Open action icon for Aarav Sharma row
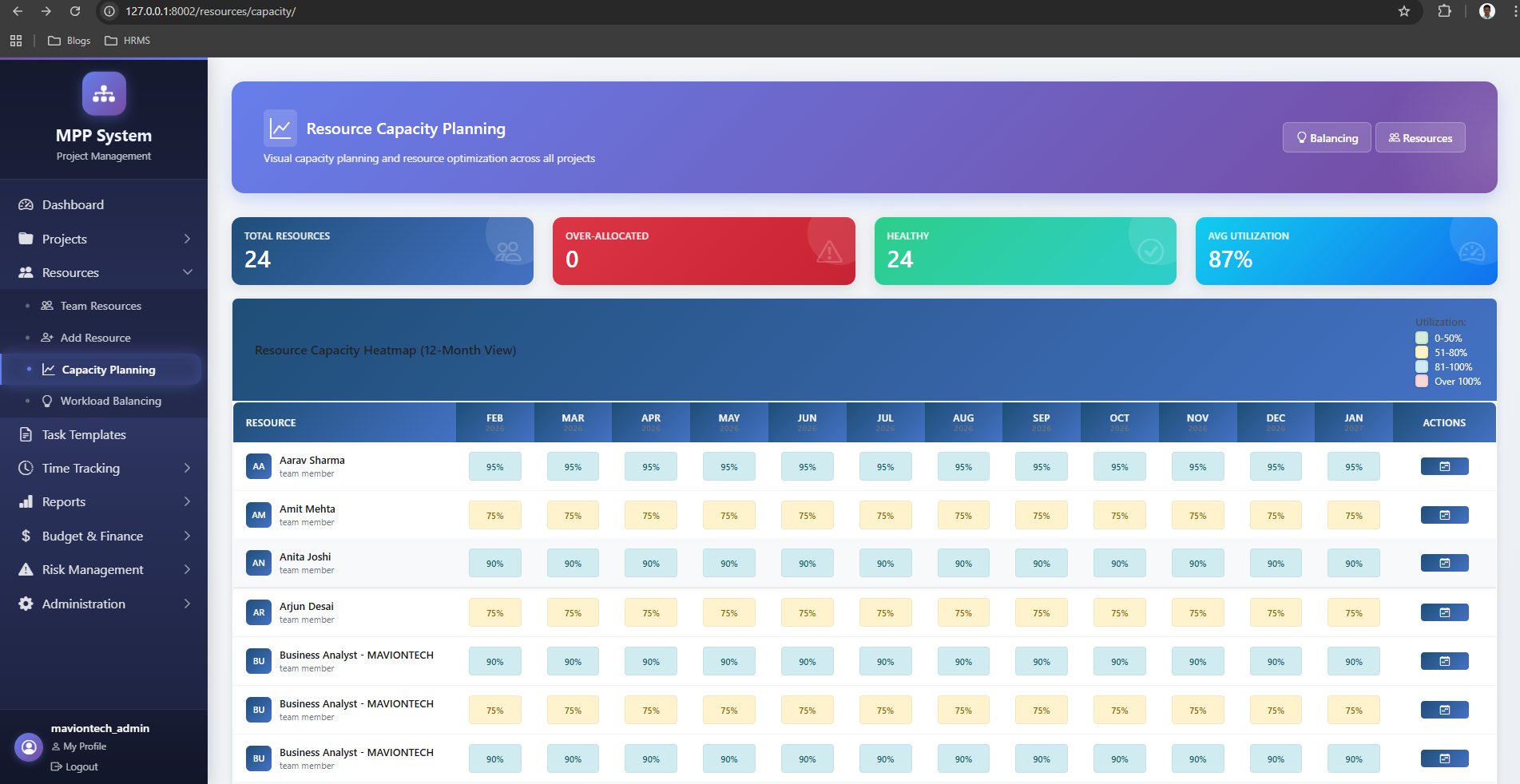Image resolution: width=1520 pixels, height=784 pixels. point(1444,466)
